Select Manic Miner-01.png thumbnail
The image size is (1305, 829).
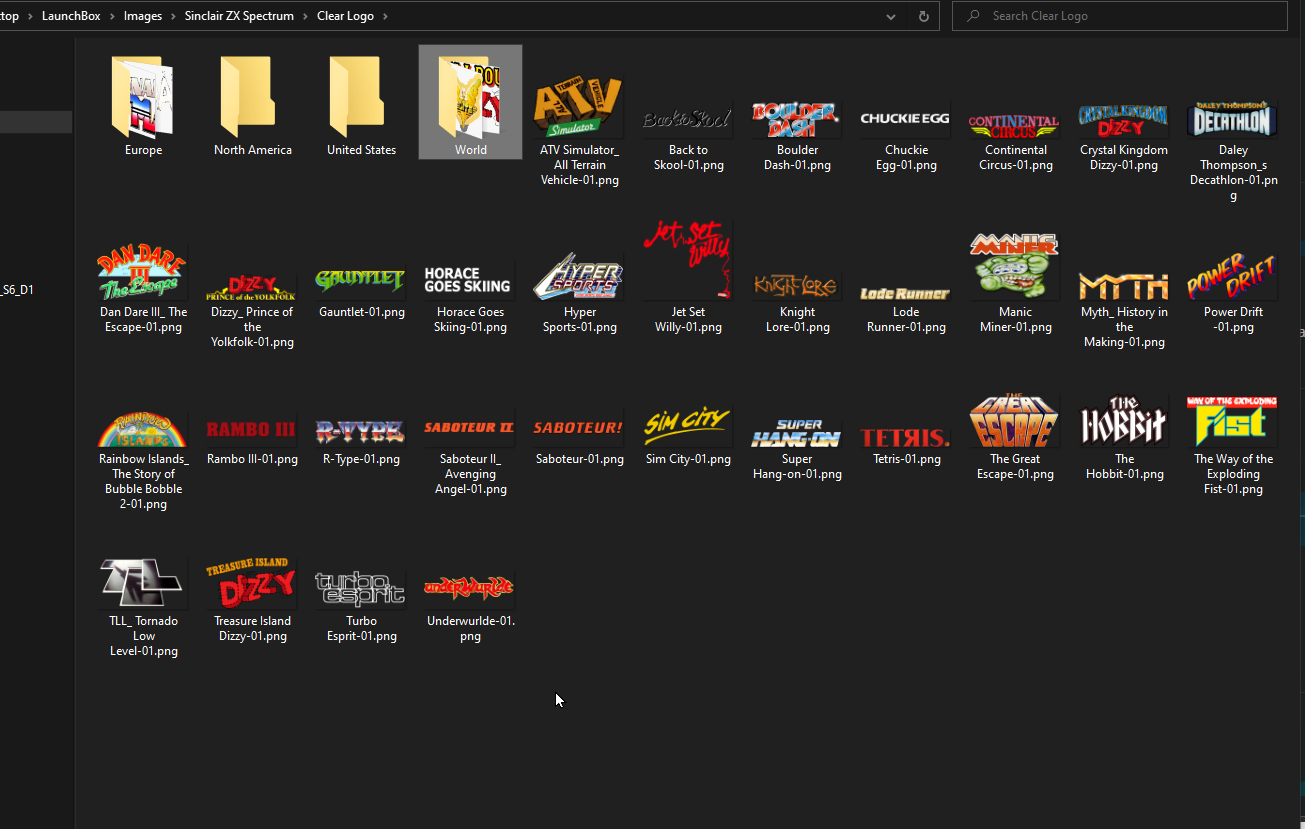coord(1015,284)
